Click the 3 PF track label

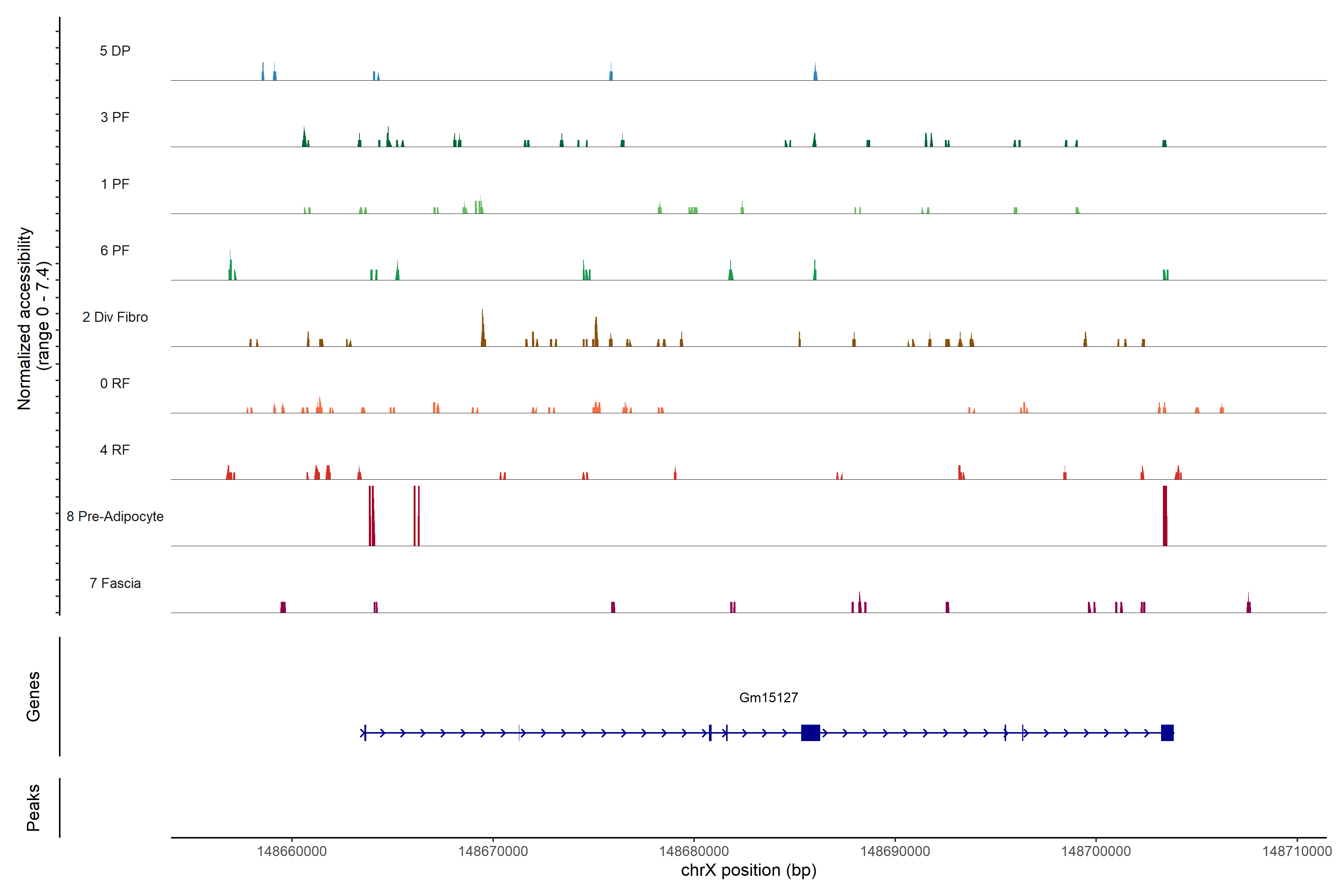(115, 117)
